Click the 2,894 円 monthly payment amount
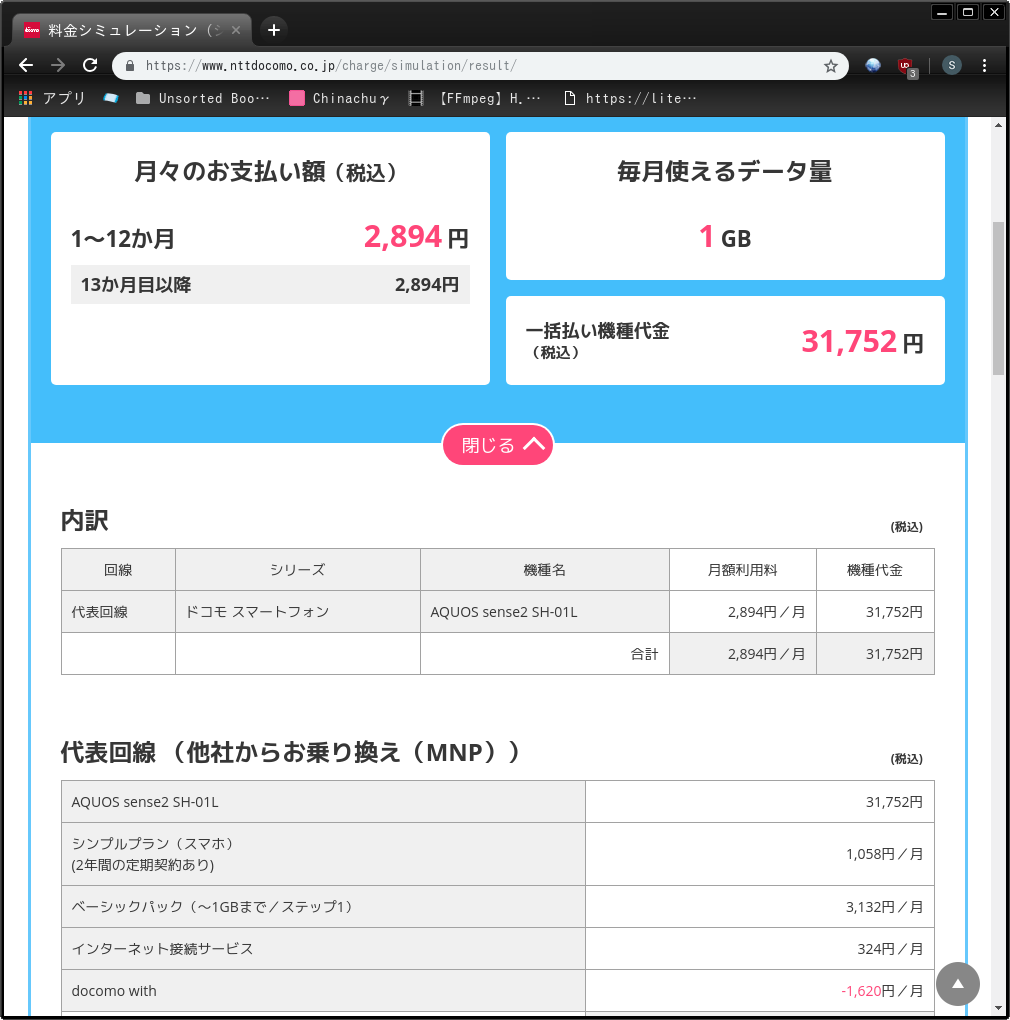1010x1020 pixels. point(416,237)
